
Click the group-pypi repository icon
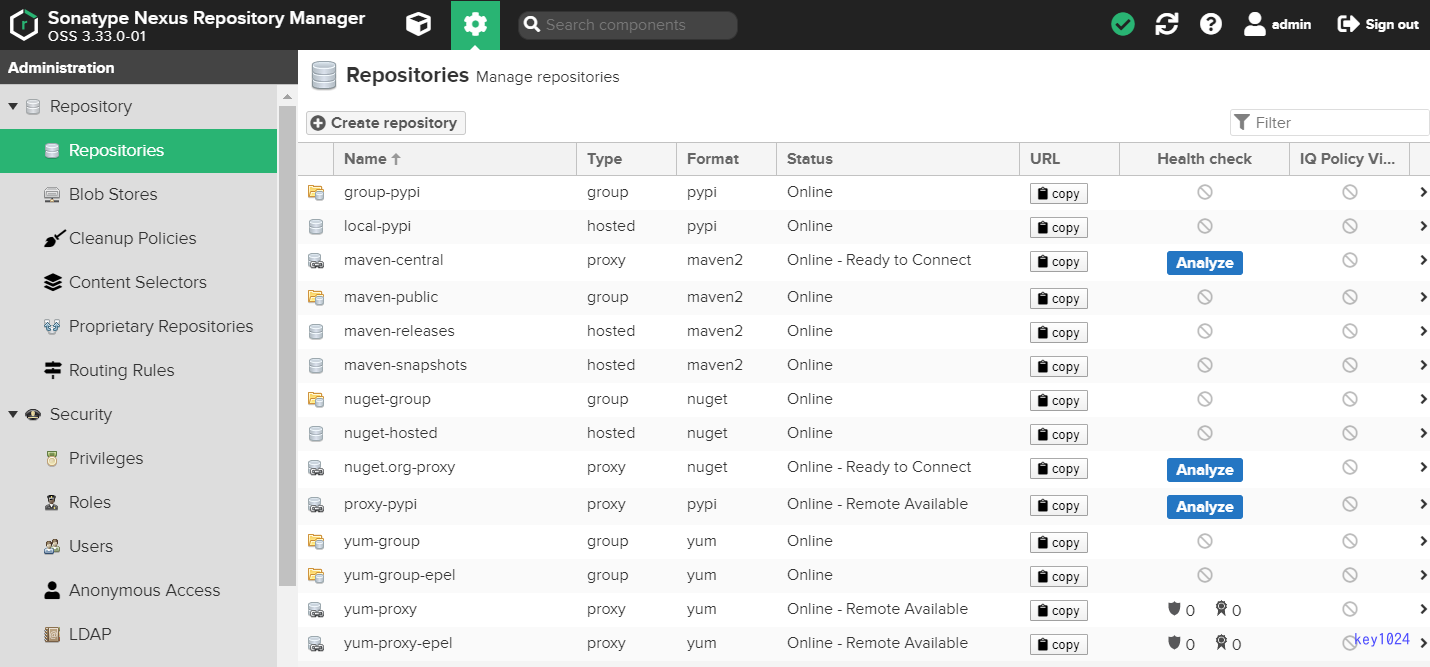(316, 192)
